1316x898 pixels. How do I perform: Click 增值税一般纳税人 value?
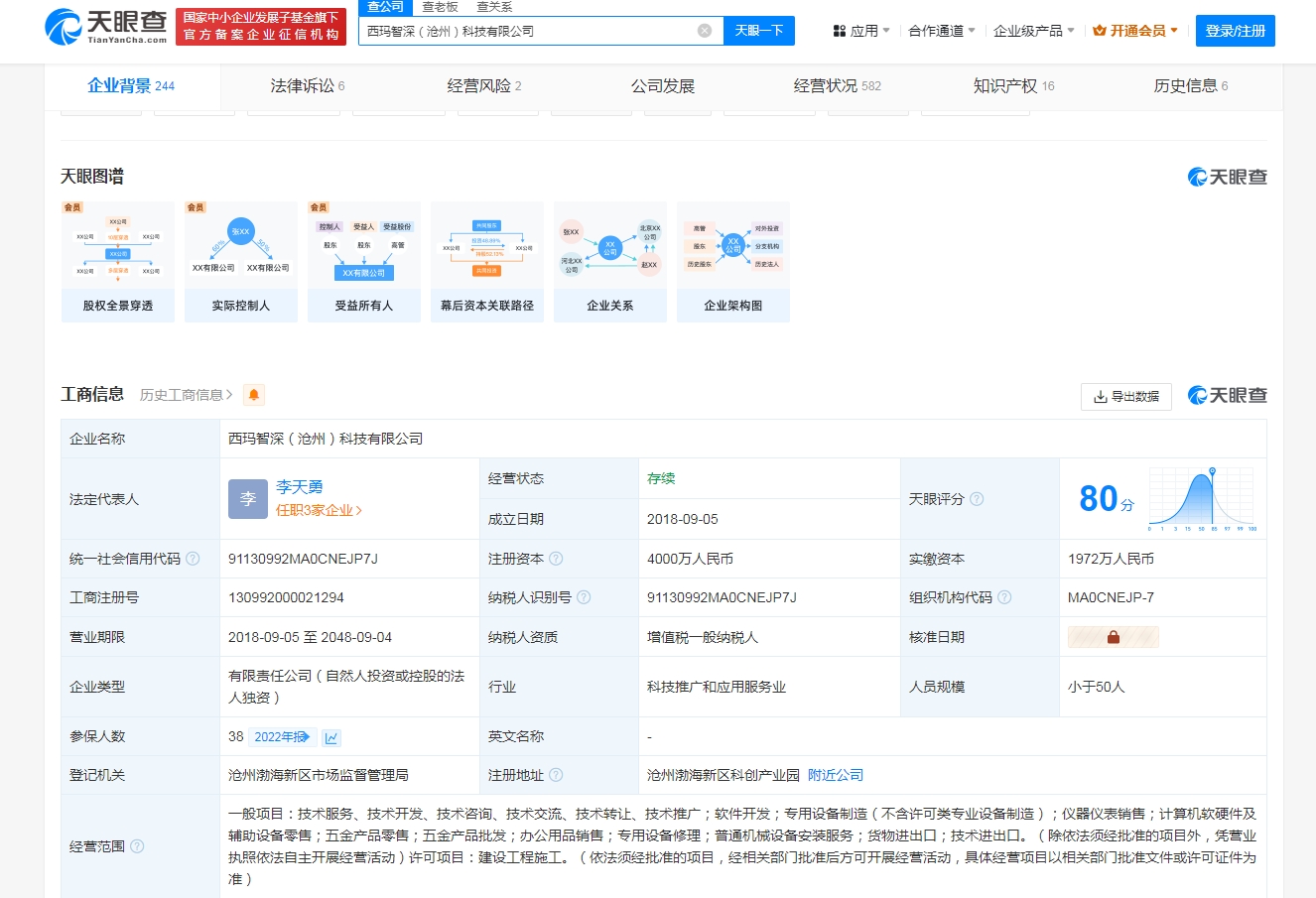[703, 637]
